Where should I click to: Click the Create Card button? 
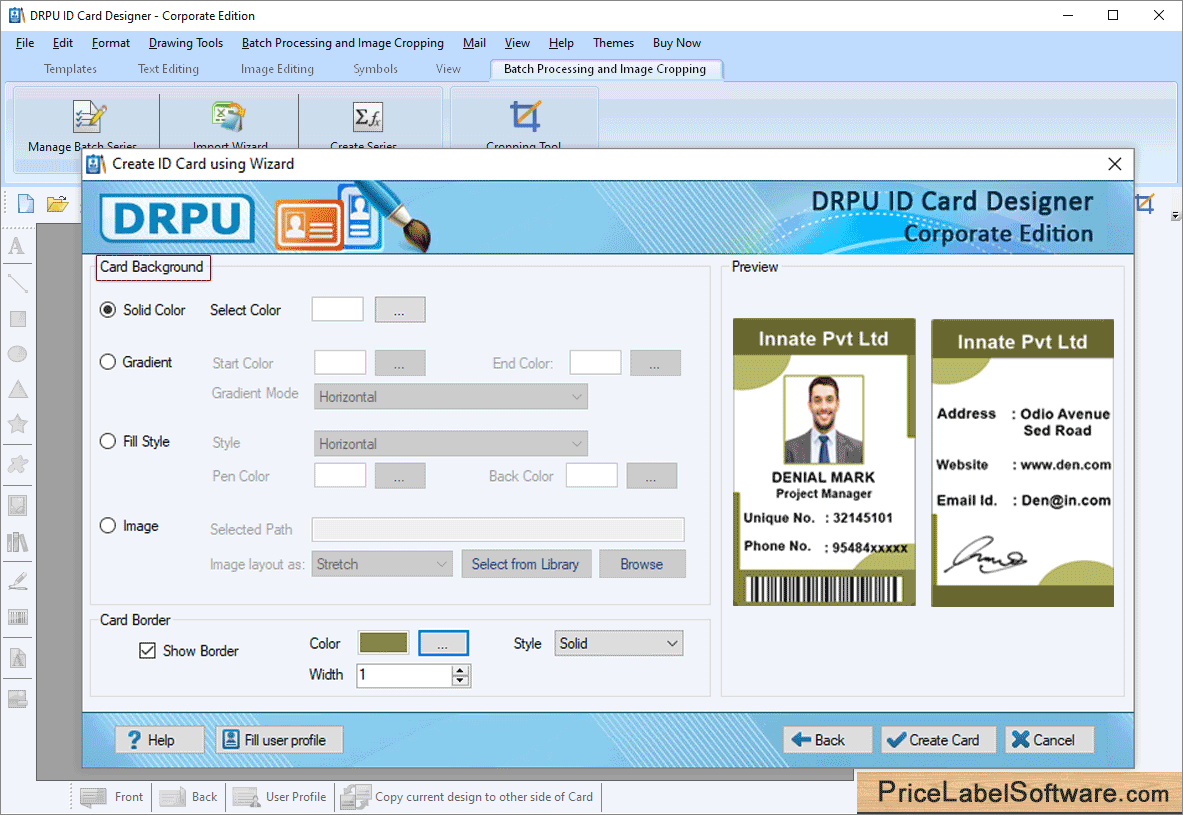click(x=938, y=739)
